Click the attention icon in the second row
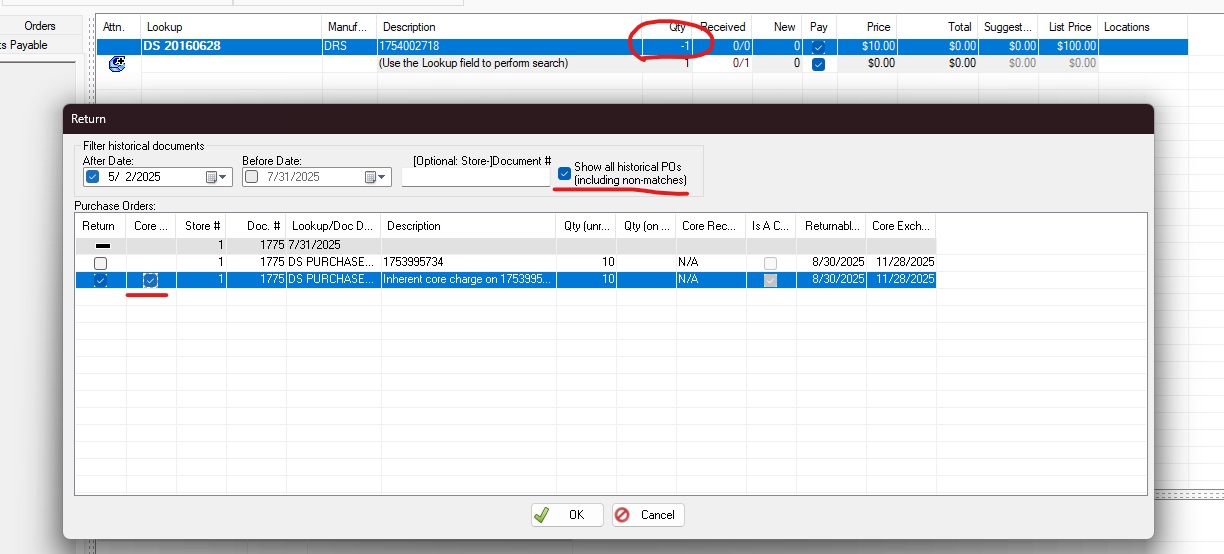The width and height of the screenshot is (1224, 554). point(116,64)
